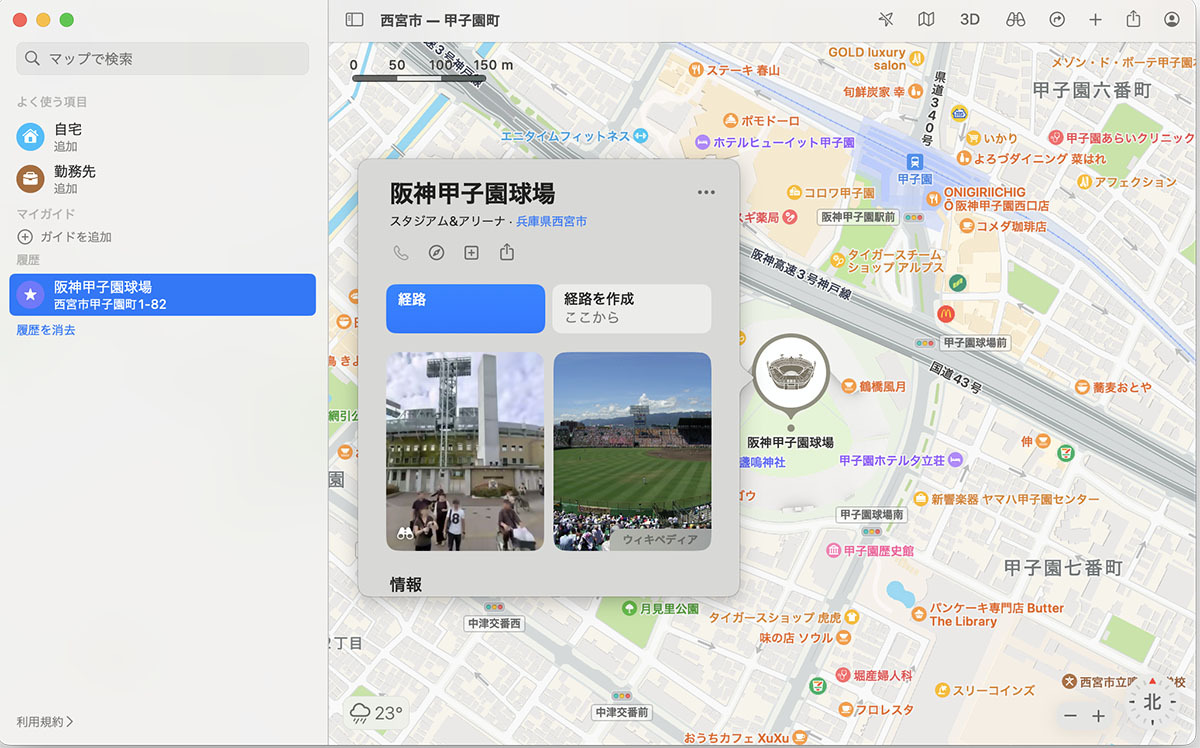Open the toolbar Share menu
The width and height of the screenshot is (1200, 748).
coord(1133,19)
